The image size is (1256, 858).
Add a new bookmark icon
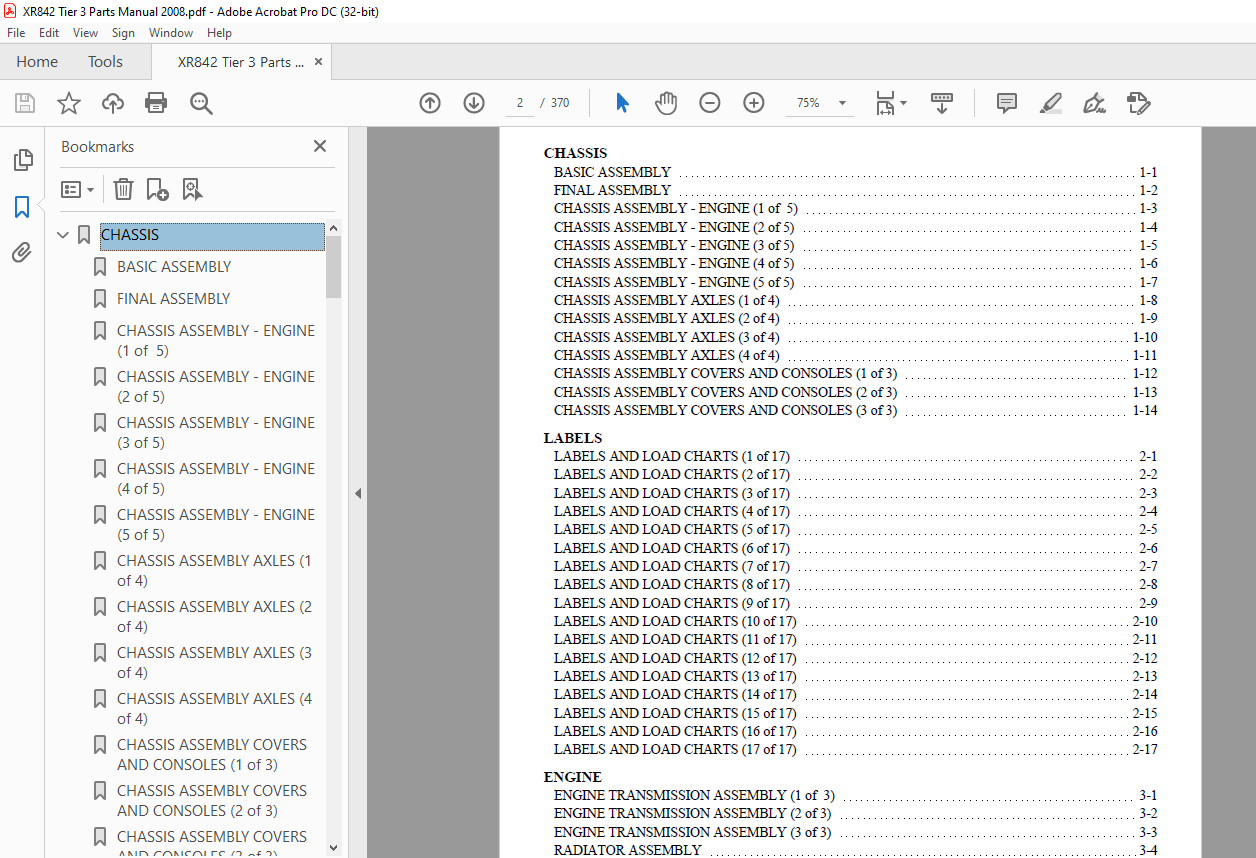click(157, 189)
